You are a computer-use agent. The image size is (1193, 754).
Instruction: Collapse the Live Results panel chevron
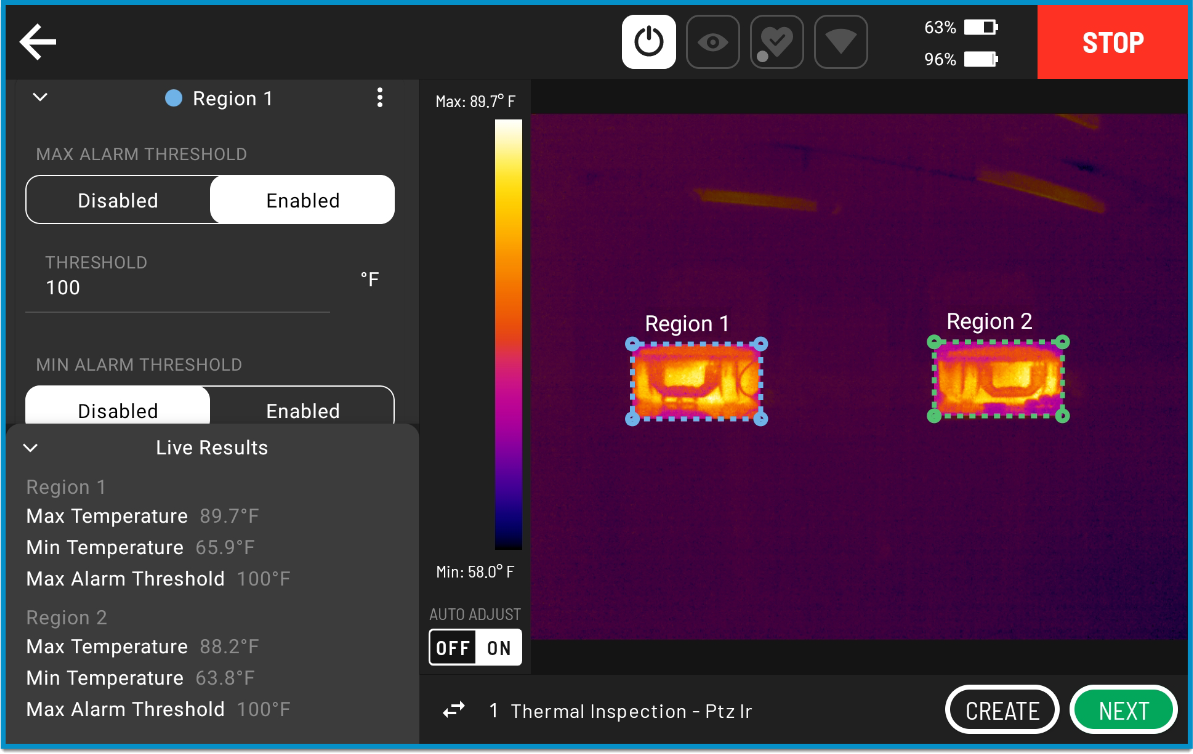pyautogui.click(x=30, y=447)
